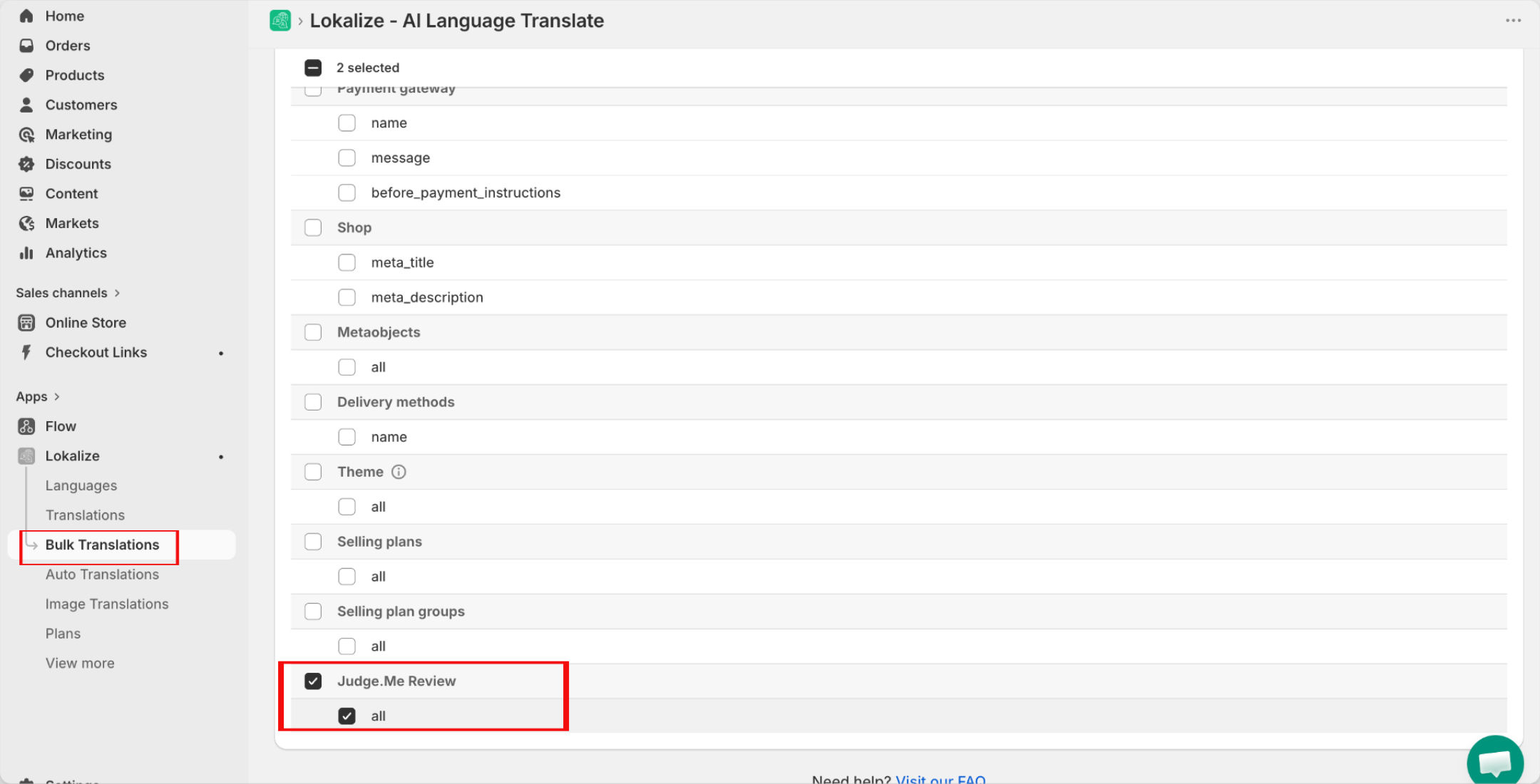Click the green Lokalize logo in header
Screen dimensions: 1540x784
(280, 21)
